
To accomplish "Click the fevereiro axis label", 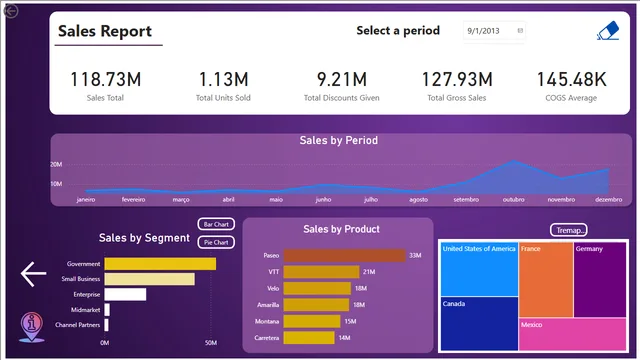I will [133, 200].
